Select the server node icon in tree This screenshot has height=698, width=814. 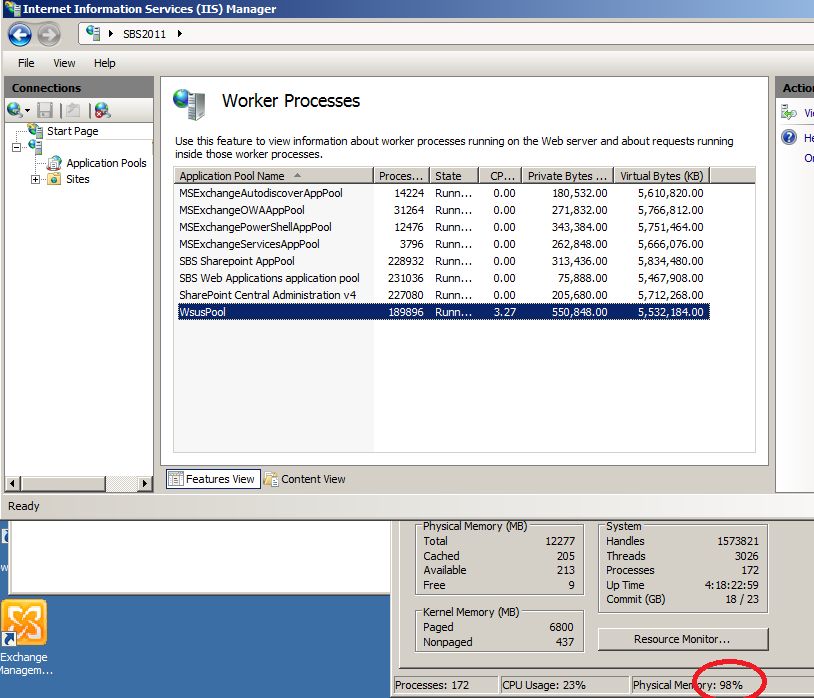pyautogui.click(x=35, y=147)
